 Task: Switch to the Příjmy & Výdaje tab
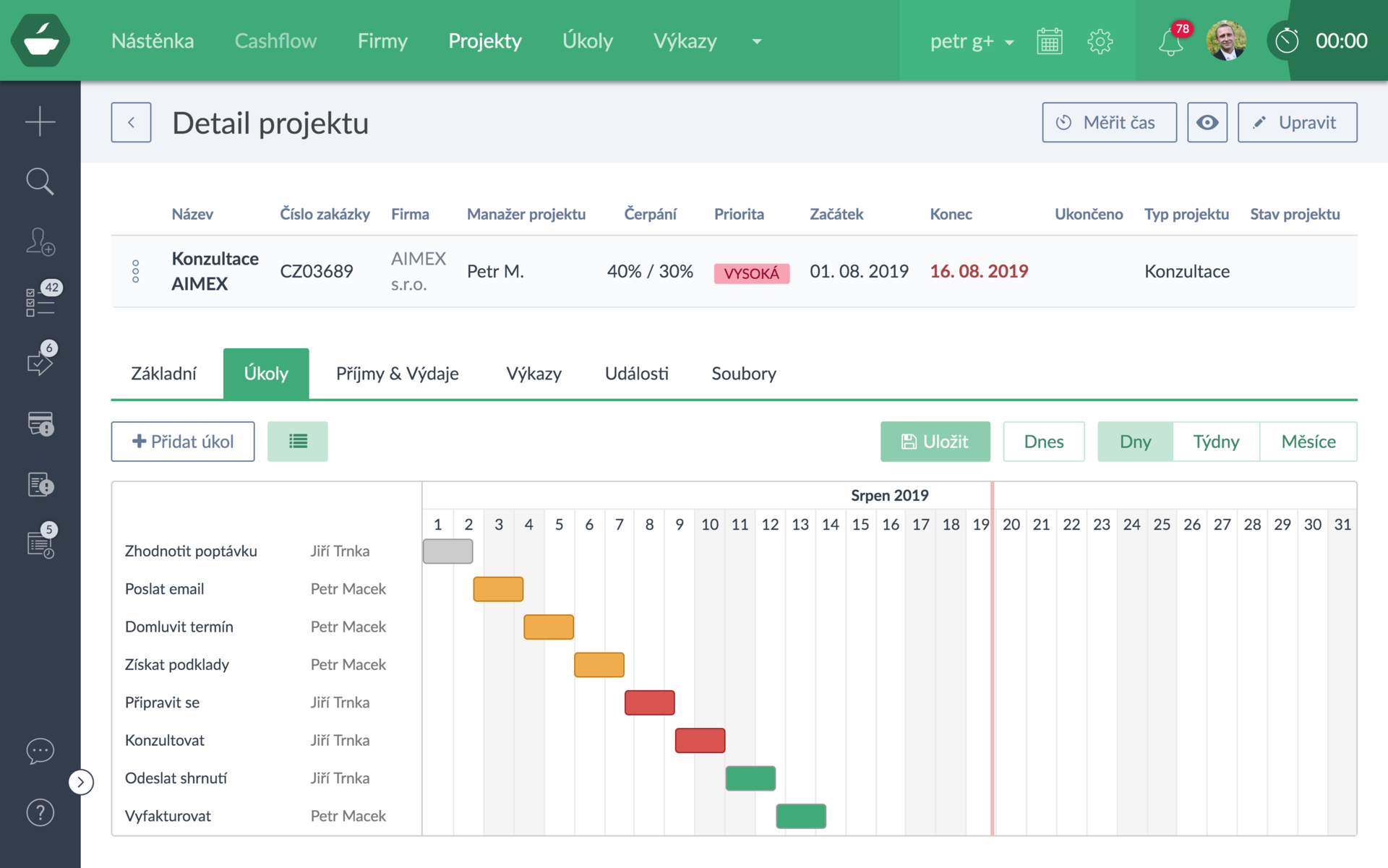(x=397, y=374)
